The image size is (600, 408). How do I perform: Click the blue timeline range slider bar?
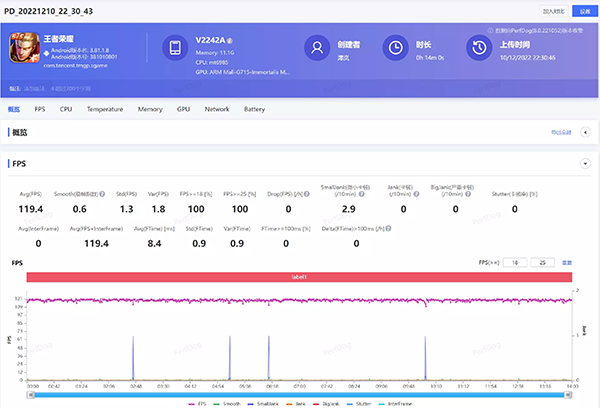(300, 393)
